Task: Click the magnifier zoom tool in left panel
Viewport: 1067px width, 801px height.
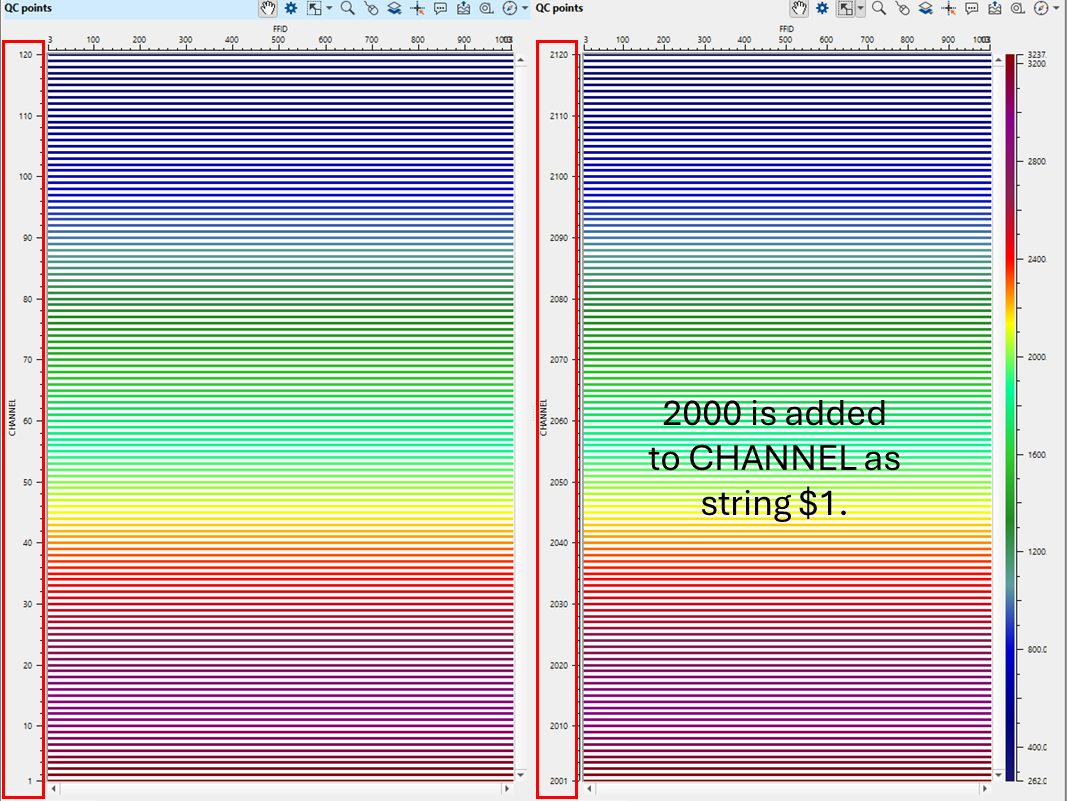Action: pos(347,8)
